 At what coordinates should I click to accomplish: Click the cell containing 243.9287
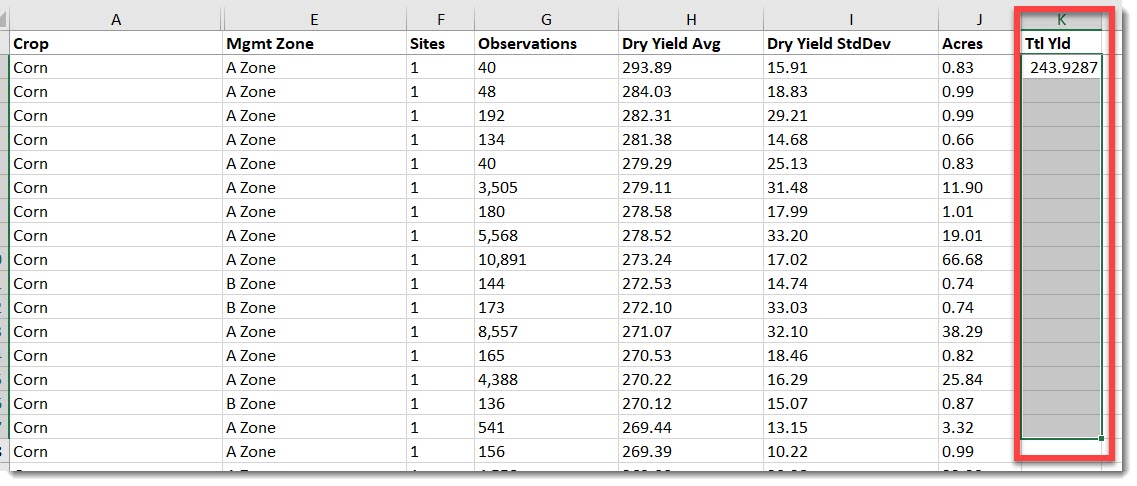click(1061, 67)
